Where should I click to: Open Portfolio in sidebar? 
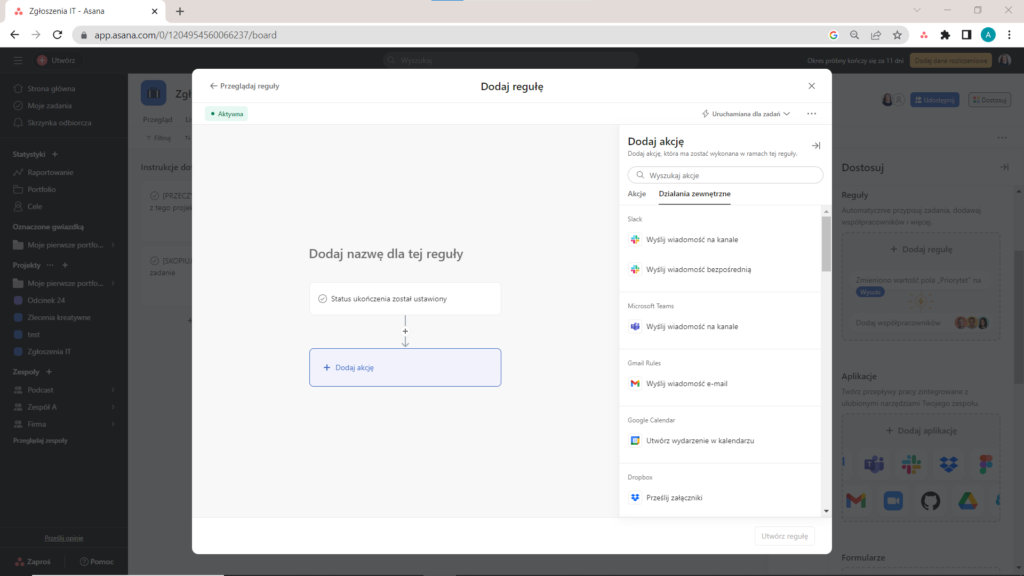[x=41, y=189]
